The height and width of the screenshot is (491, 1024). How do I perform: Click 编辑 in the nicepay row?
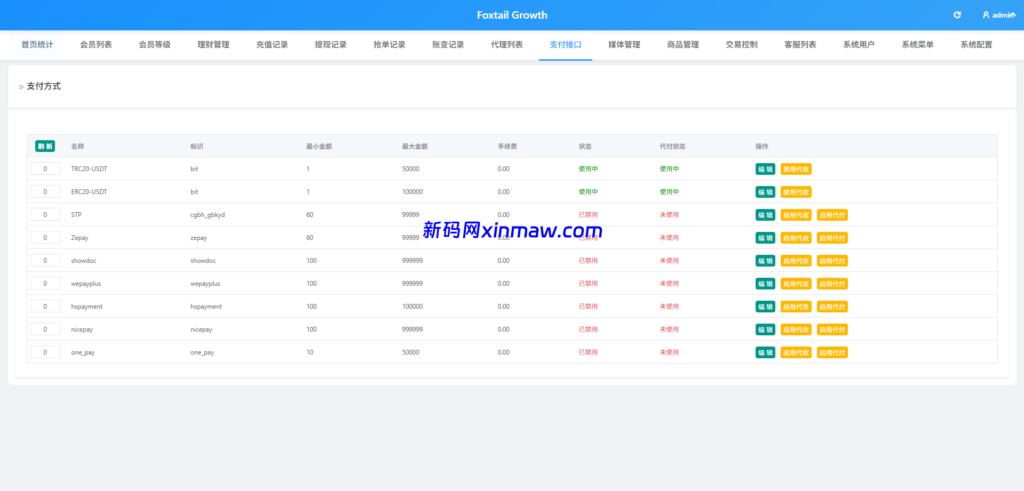765,329
